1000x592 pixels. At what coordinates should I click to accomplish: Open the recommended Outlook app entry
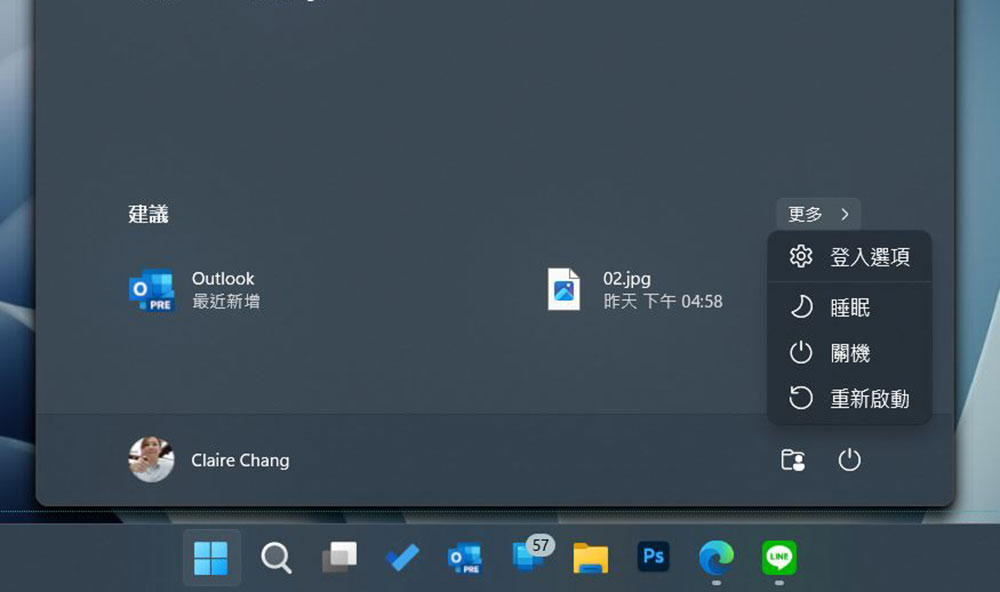click(x=195, y=290)
